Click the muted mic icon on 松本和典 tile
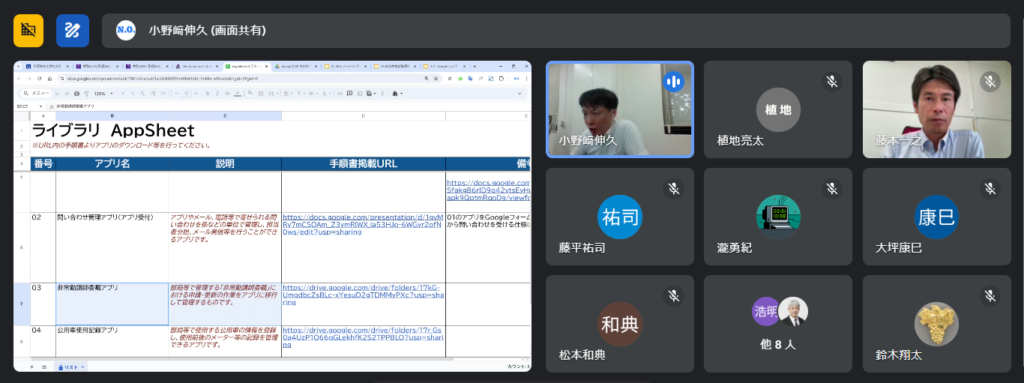 673,296
